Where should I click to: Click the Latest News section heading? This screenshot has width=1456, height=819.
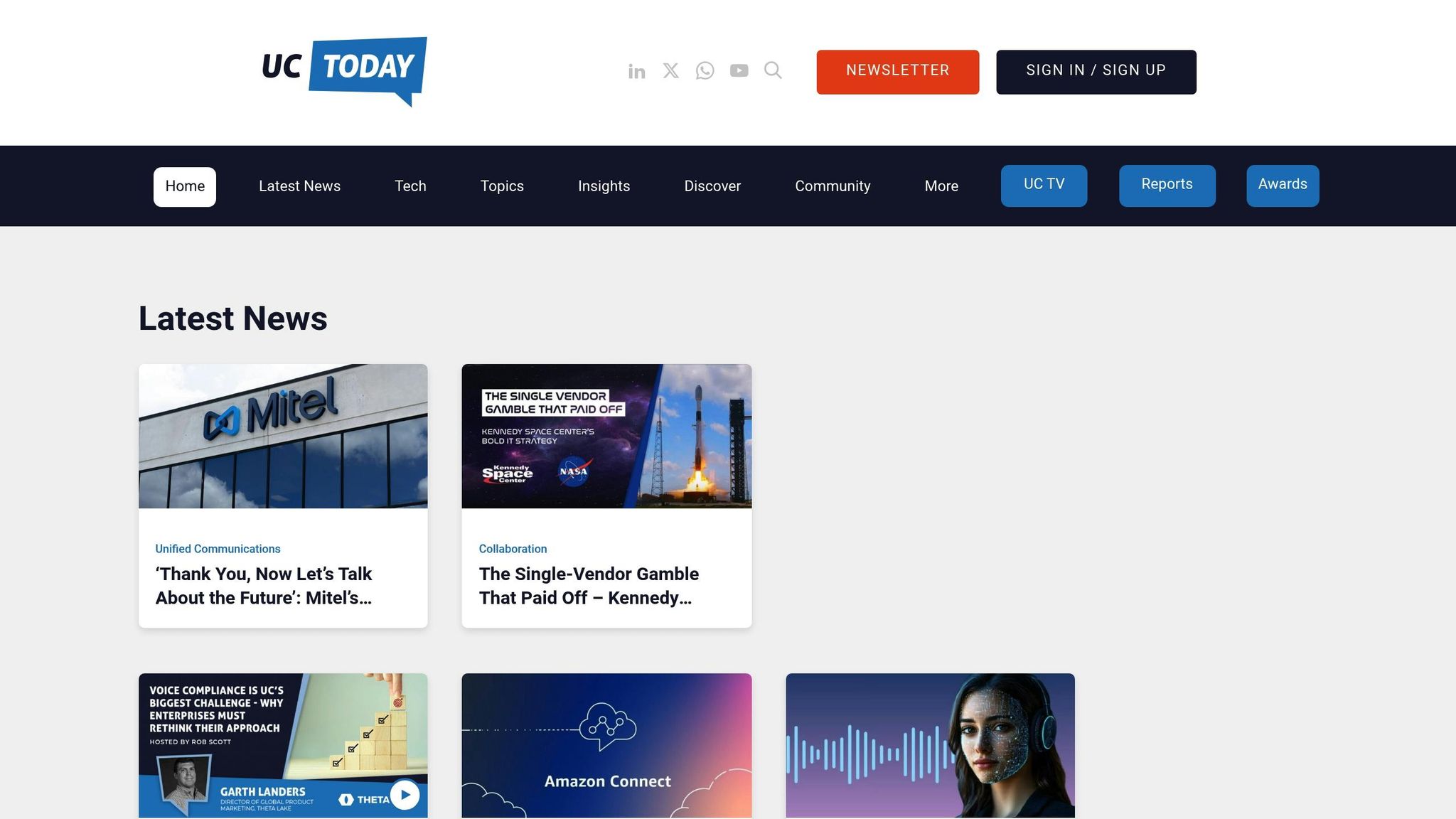233,318
